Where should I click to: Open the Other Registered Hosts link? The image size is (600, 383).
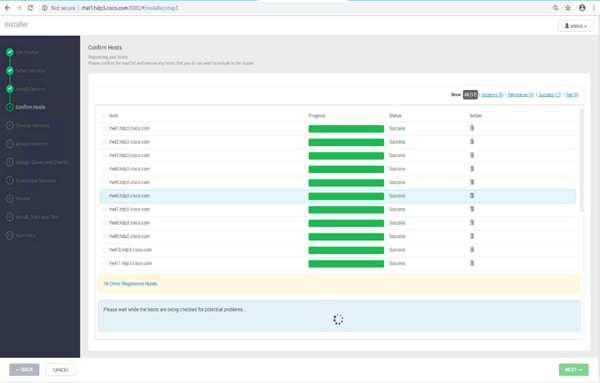click(130, 284)
